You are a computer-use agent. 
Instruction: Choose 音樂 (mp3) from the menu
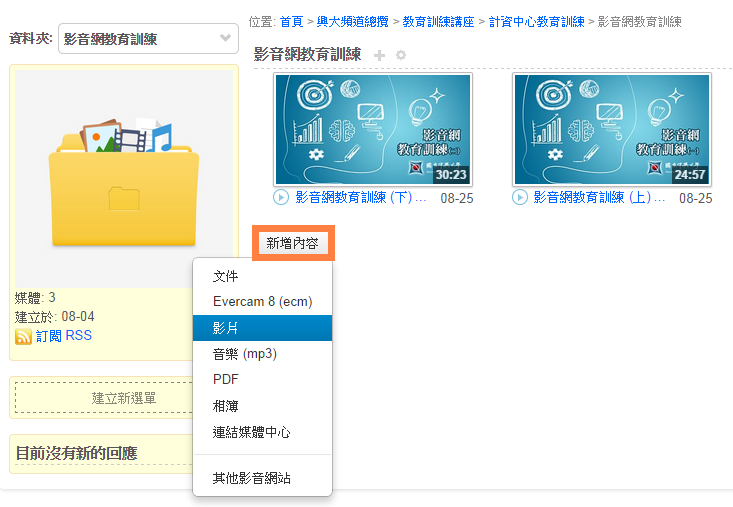coord(244,354)
